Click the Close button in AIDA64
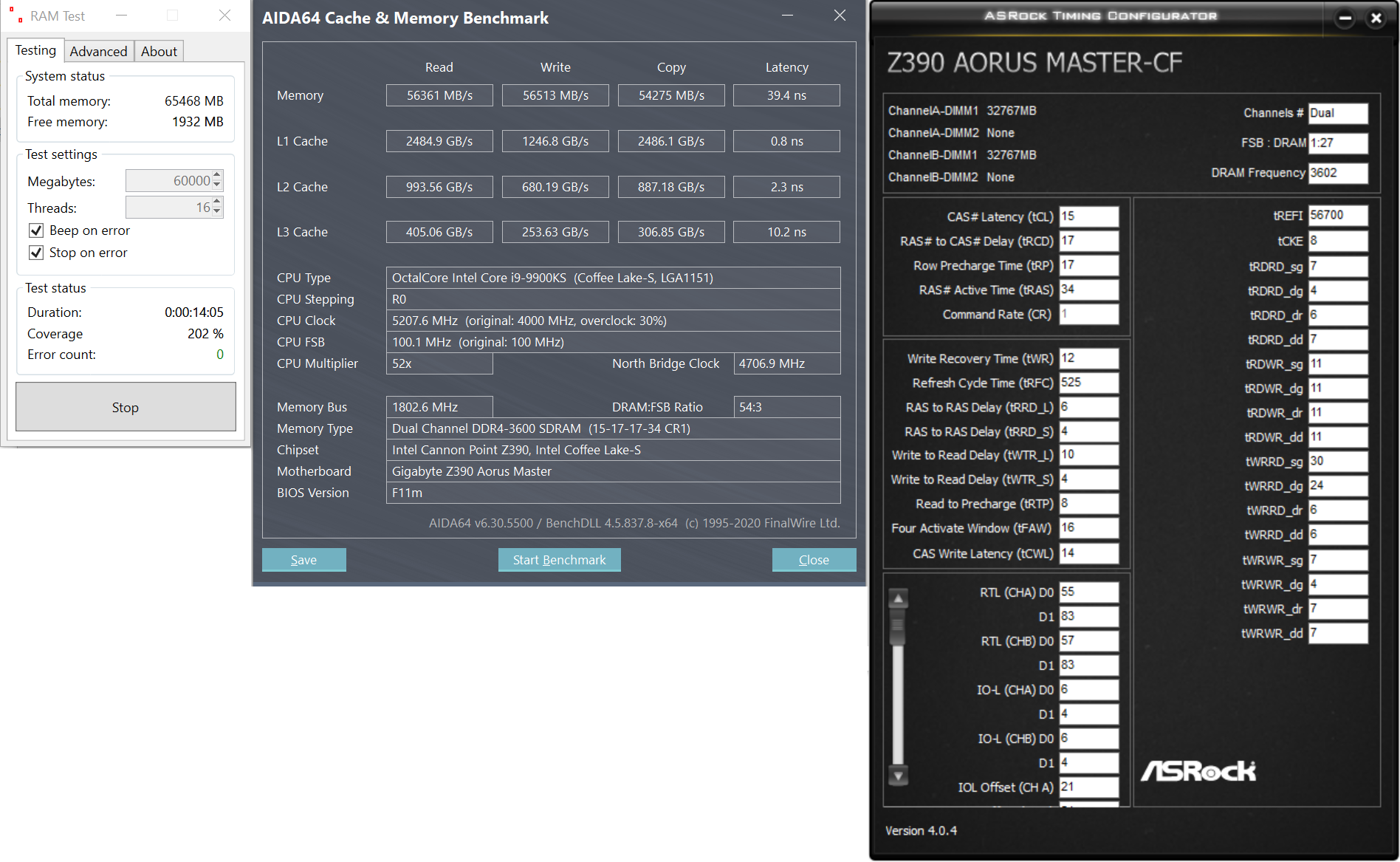The height and width of the screenshot is (862, 1400). tap(814, 560)
